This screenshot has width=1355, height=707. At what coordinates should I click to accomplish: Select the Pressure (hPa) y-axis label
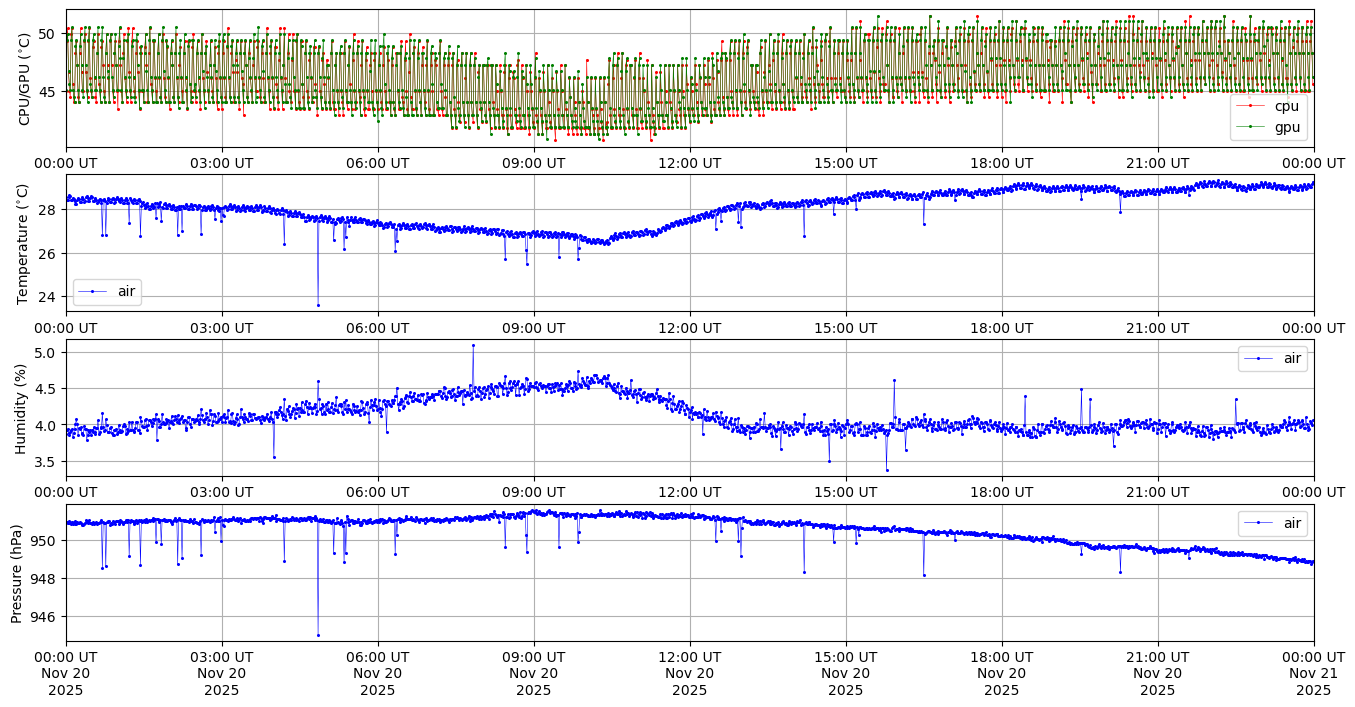[18, 573]
